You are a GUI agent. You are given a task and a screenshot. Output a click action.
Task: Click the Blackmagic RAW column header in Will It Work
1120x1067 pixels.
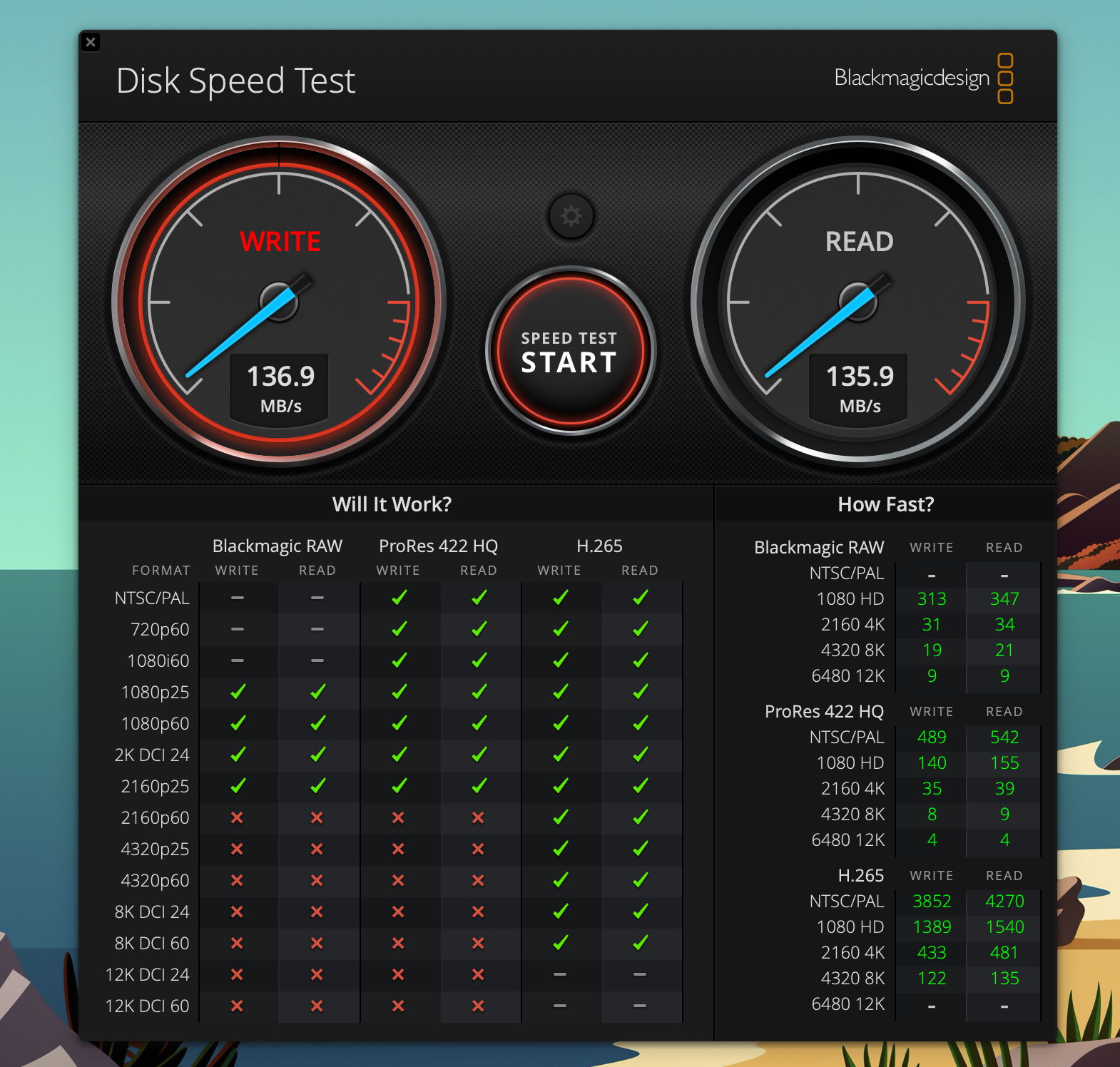click(x=278, y=546)
